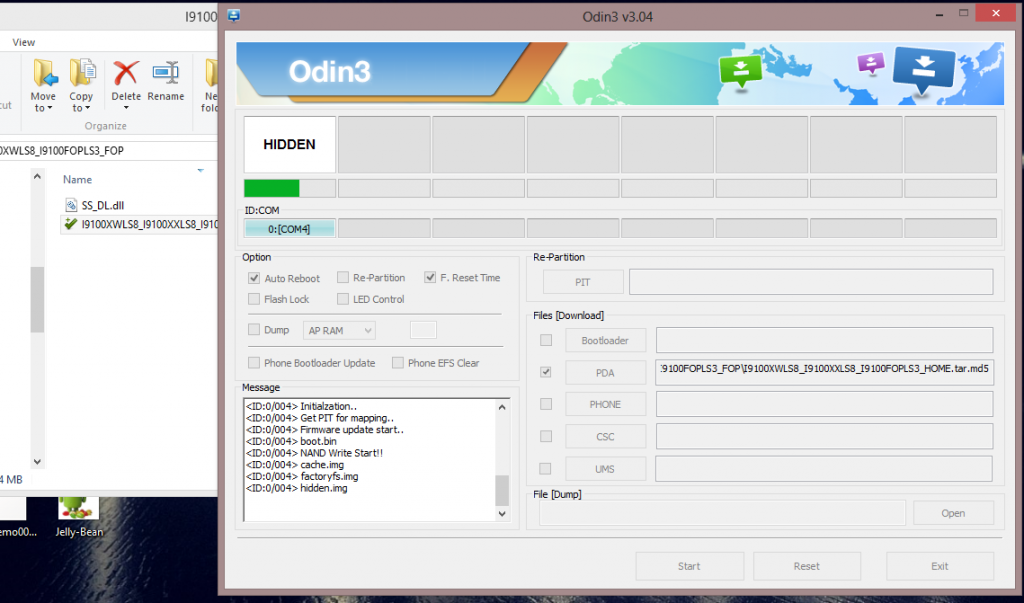This screenshot has height=603, width=1024.
Task: Enable the Re-Partition checkbox
Action: click(x=344, y=277)
